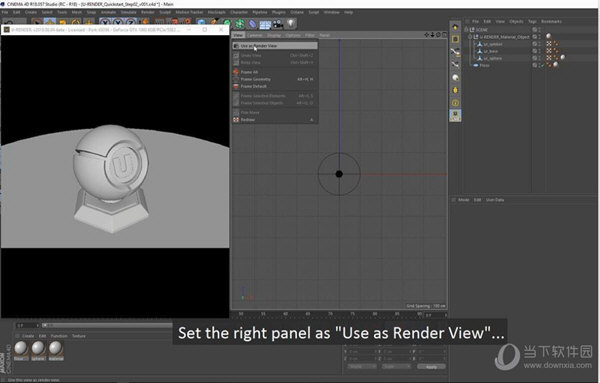Viewport: 600px width, 383px height.
Task: Choose Use as Render View menu entry
Action: point(275,46)
